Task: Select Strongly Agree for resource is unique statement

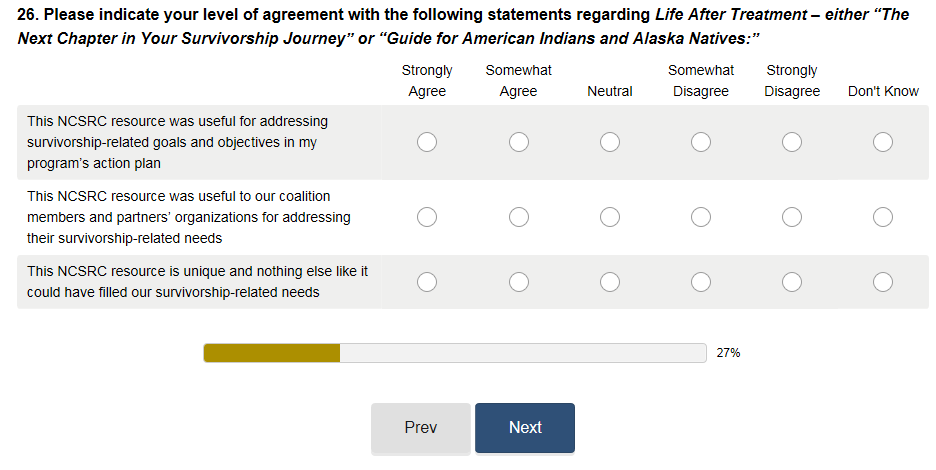Action: pyautogui.click(x=427, y=282)
